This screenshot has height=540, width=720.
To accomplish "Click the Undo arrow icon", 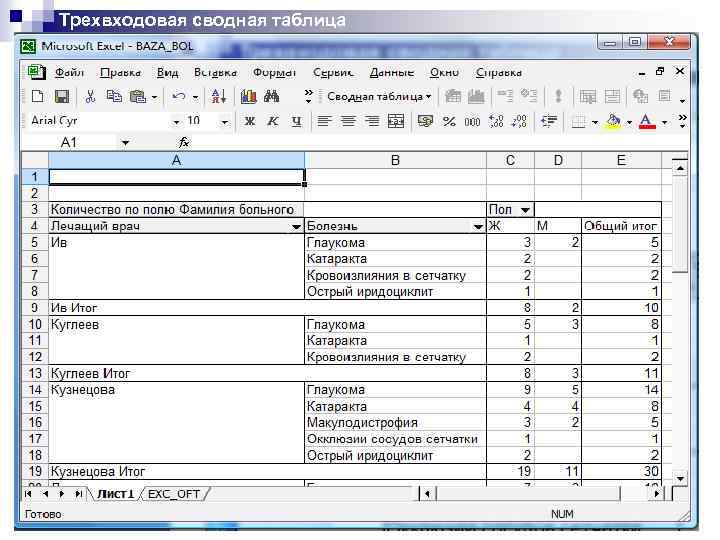I will point(179,96).
